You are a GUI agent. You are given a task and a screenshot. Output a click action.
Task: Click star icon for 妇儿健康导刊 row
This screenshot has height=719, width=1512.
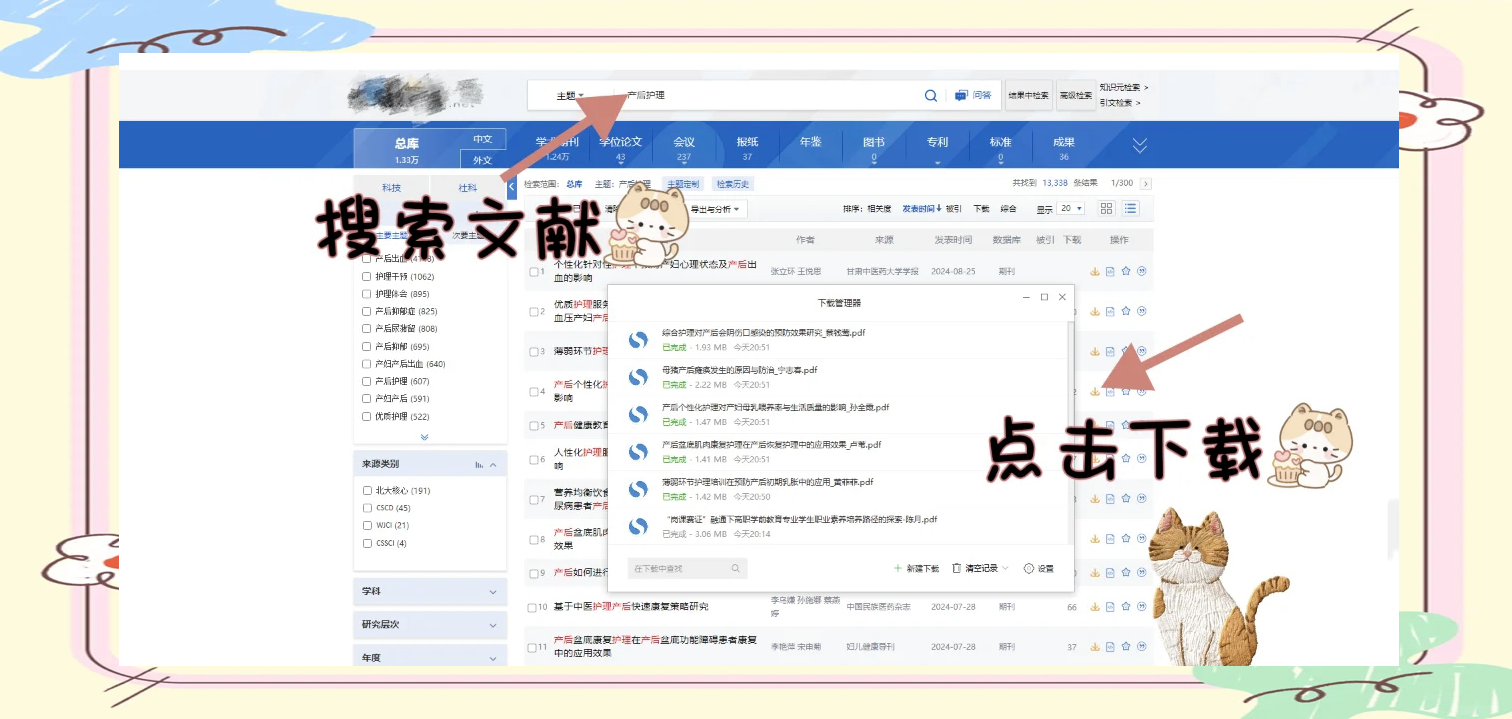point(1126,647)
